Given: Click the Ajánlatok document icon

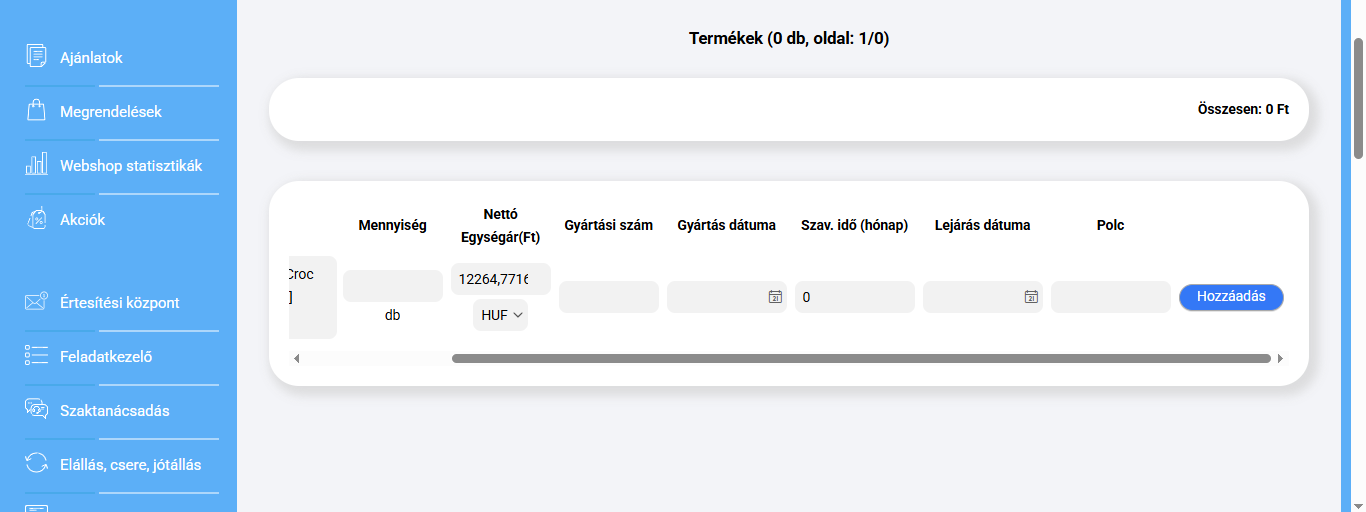Looking at the screenshot, I should pos(36,56).
